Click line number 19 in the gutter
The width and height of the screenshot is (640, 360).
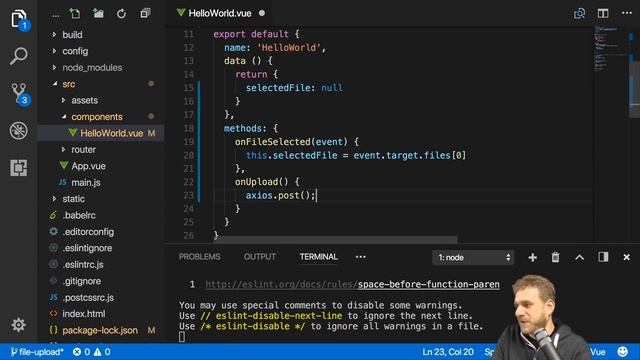coord(188,142)
